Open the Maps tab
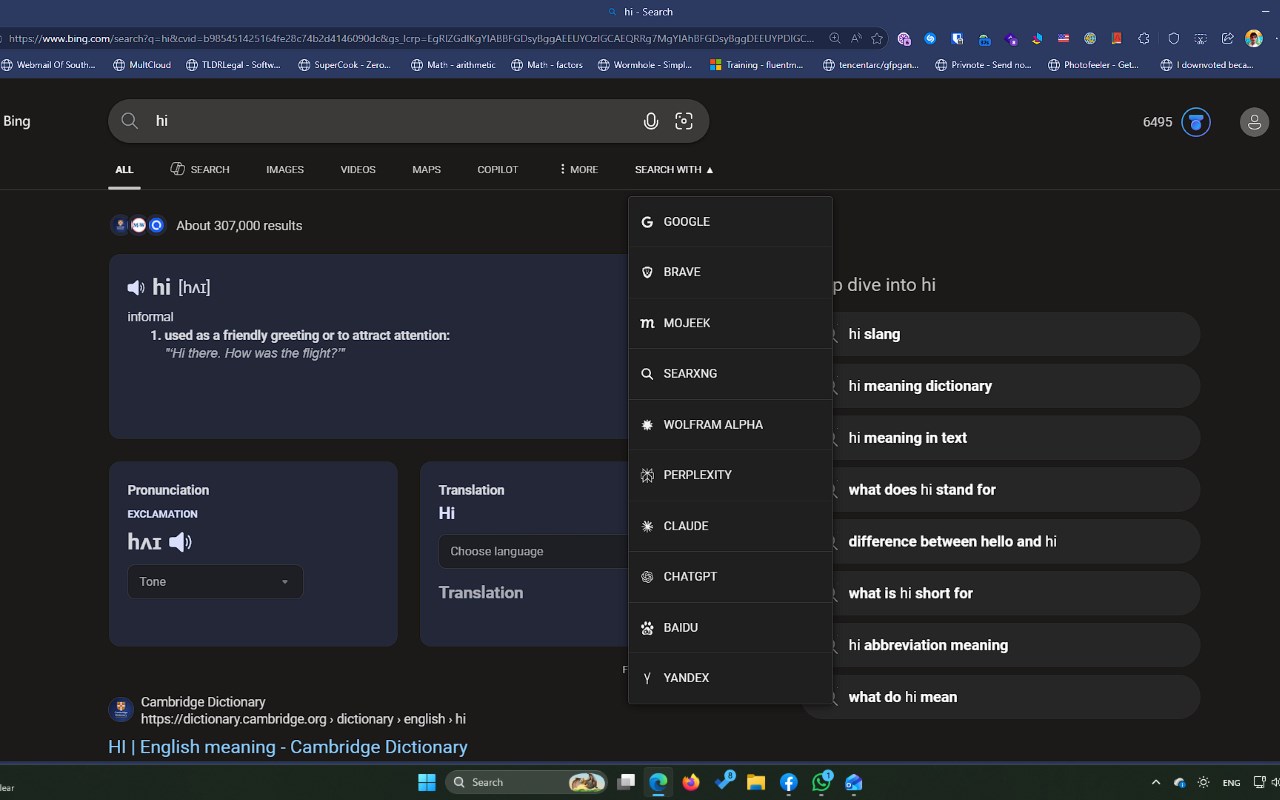Screen dimensions: 1280x800 426,170
